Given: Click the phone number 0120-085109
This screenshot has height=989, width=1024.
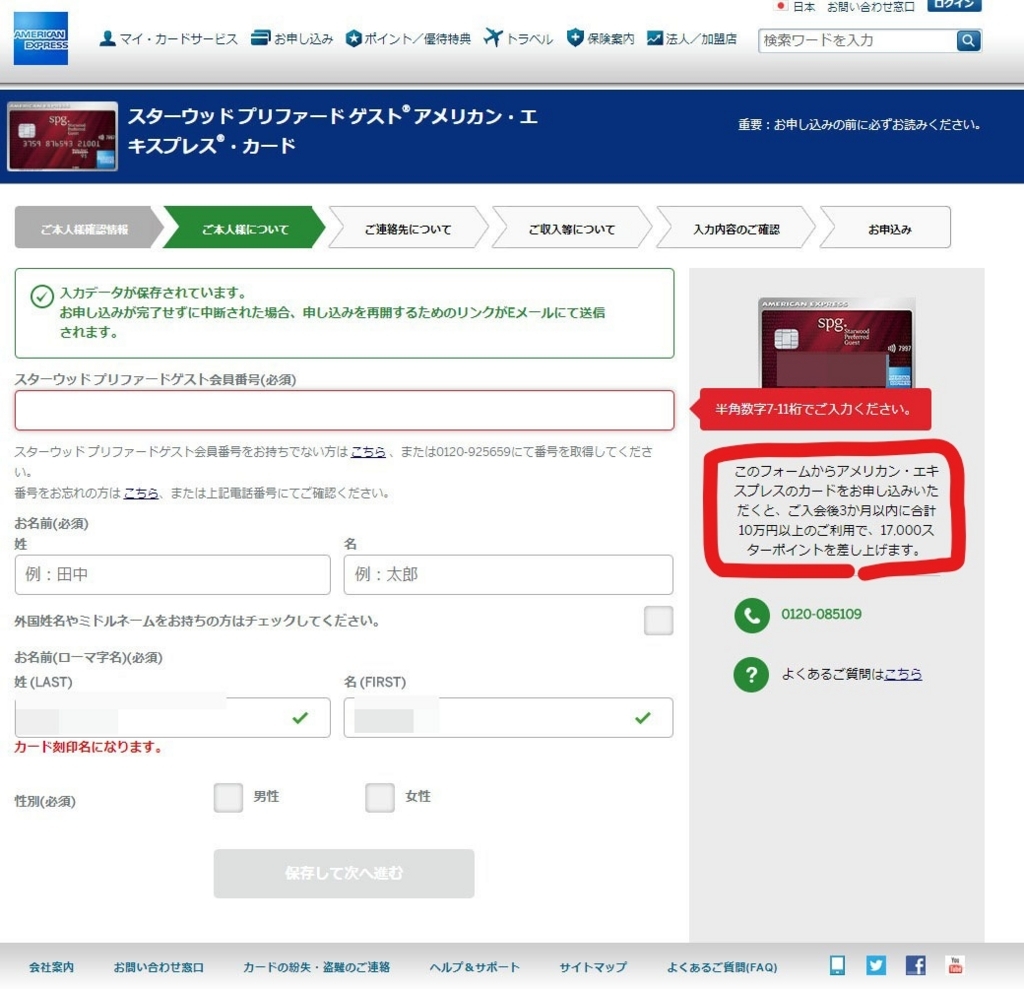Looking at the screenshot, I should (x=821, y=614).
